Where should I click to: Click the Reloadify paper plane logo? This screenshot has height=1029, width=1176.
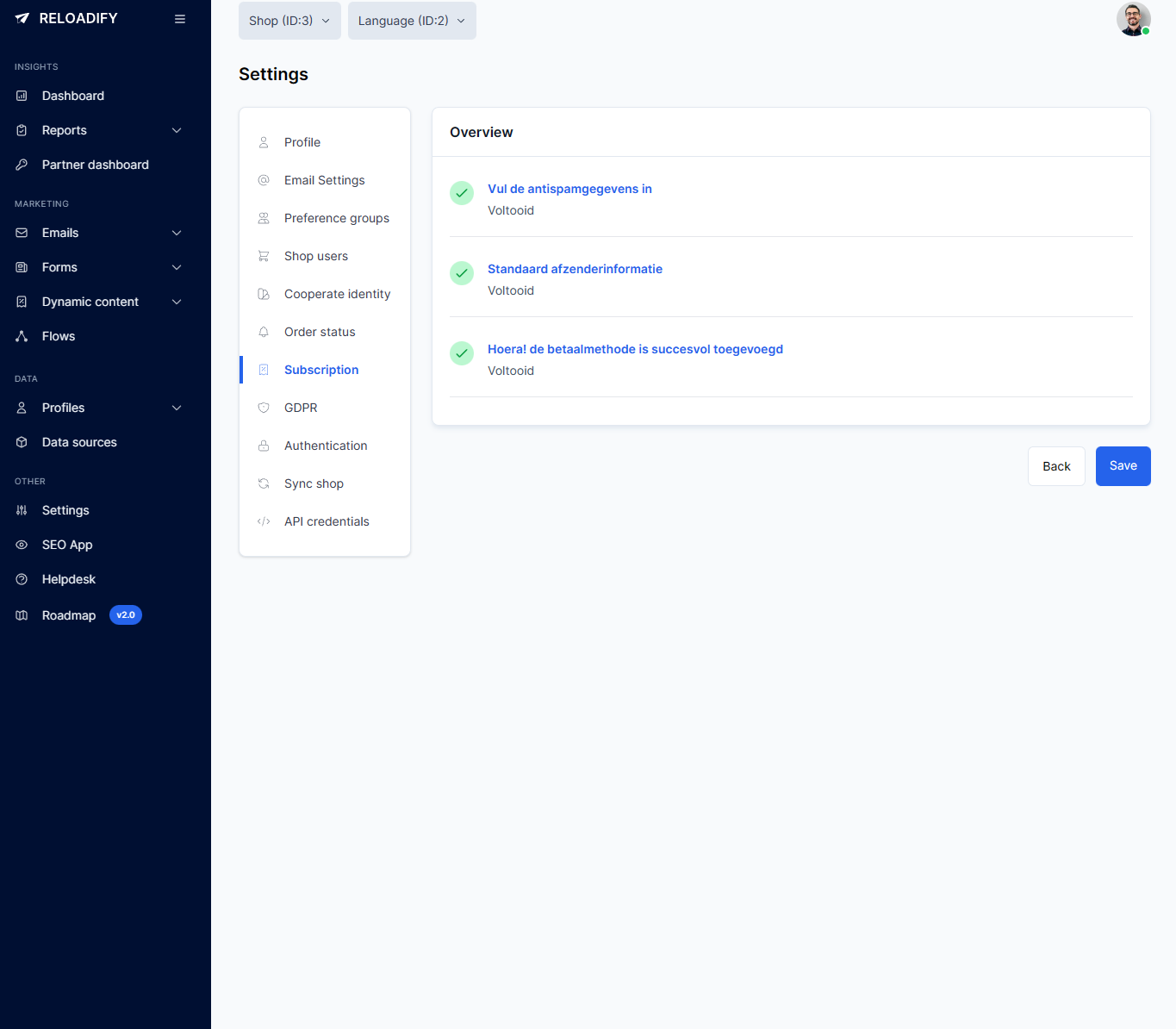(x=22, y=17)
